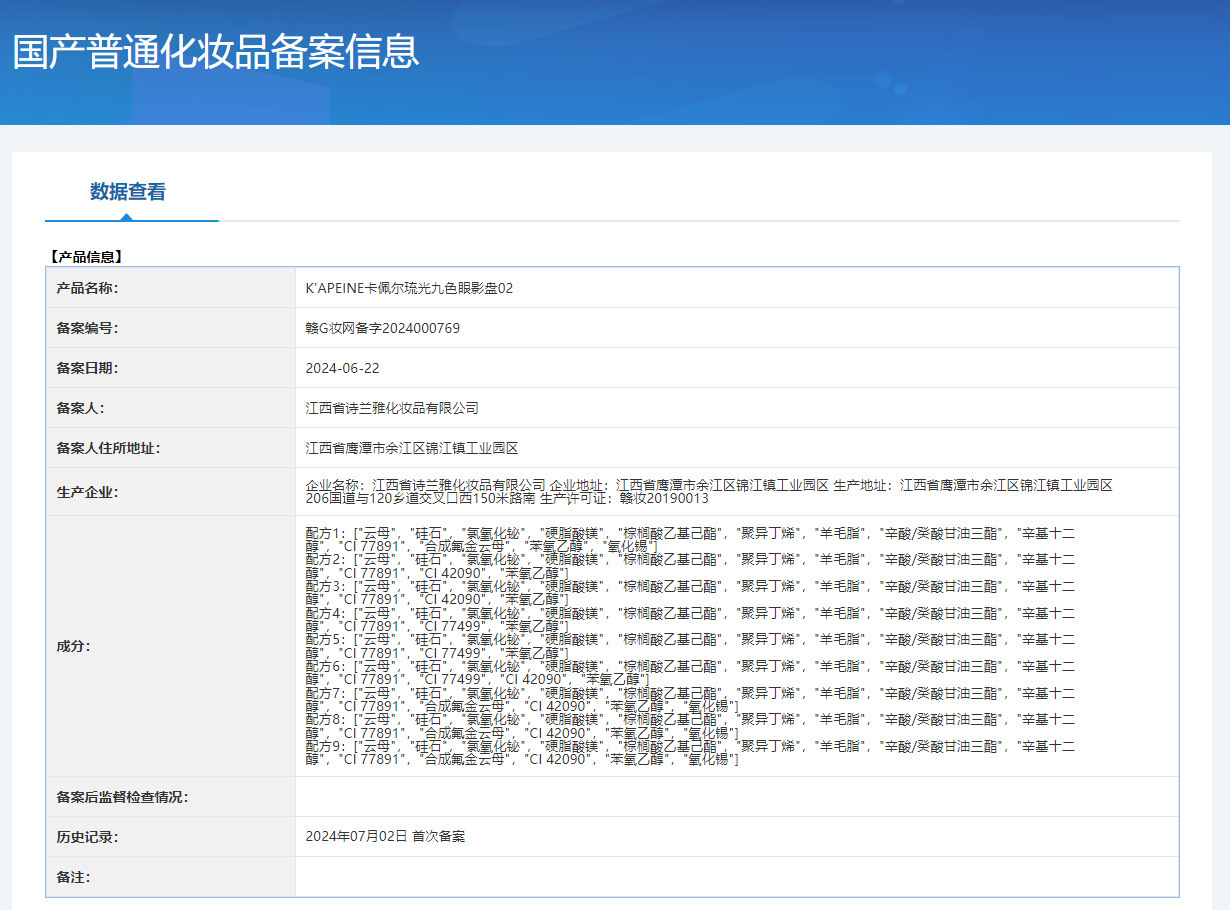
Task: Click the empty 备注 value cell
Action: pos(736,877)
